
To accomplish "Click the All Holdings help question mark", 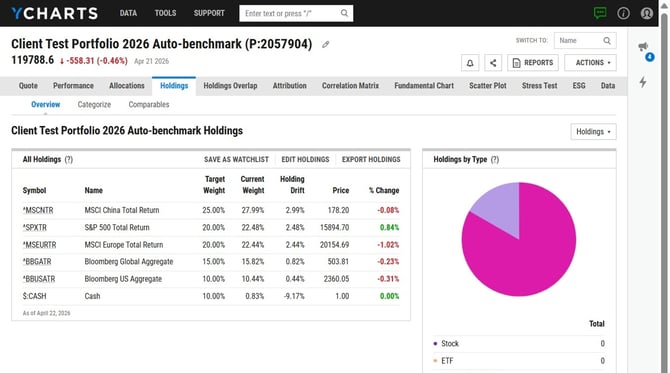I will coord(69,159).
